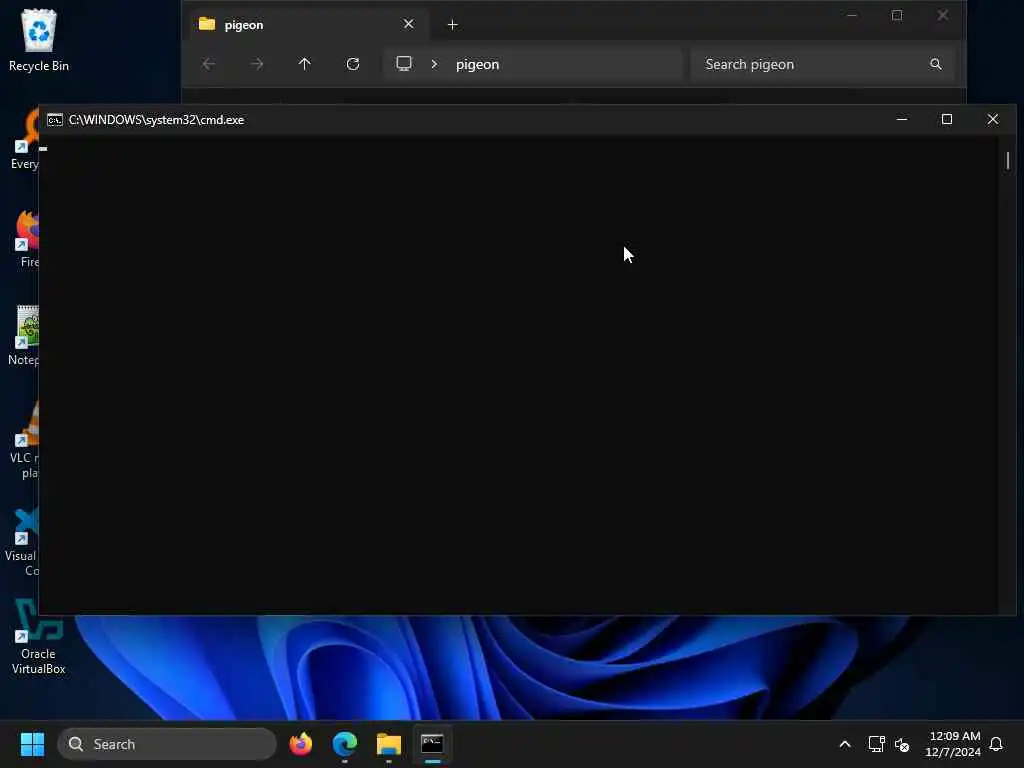Viewport: 1024px width, 768px height.
Task: Open the notifications bell icon
Action: (x=997, y=744)
